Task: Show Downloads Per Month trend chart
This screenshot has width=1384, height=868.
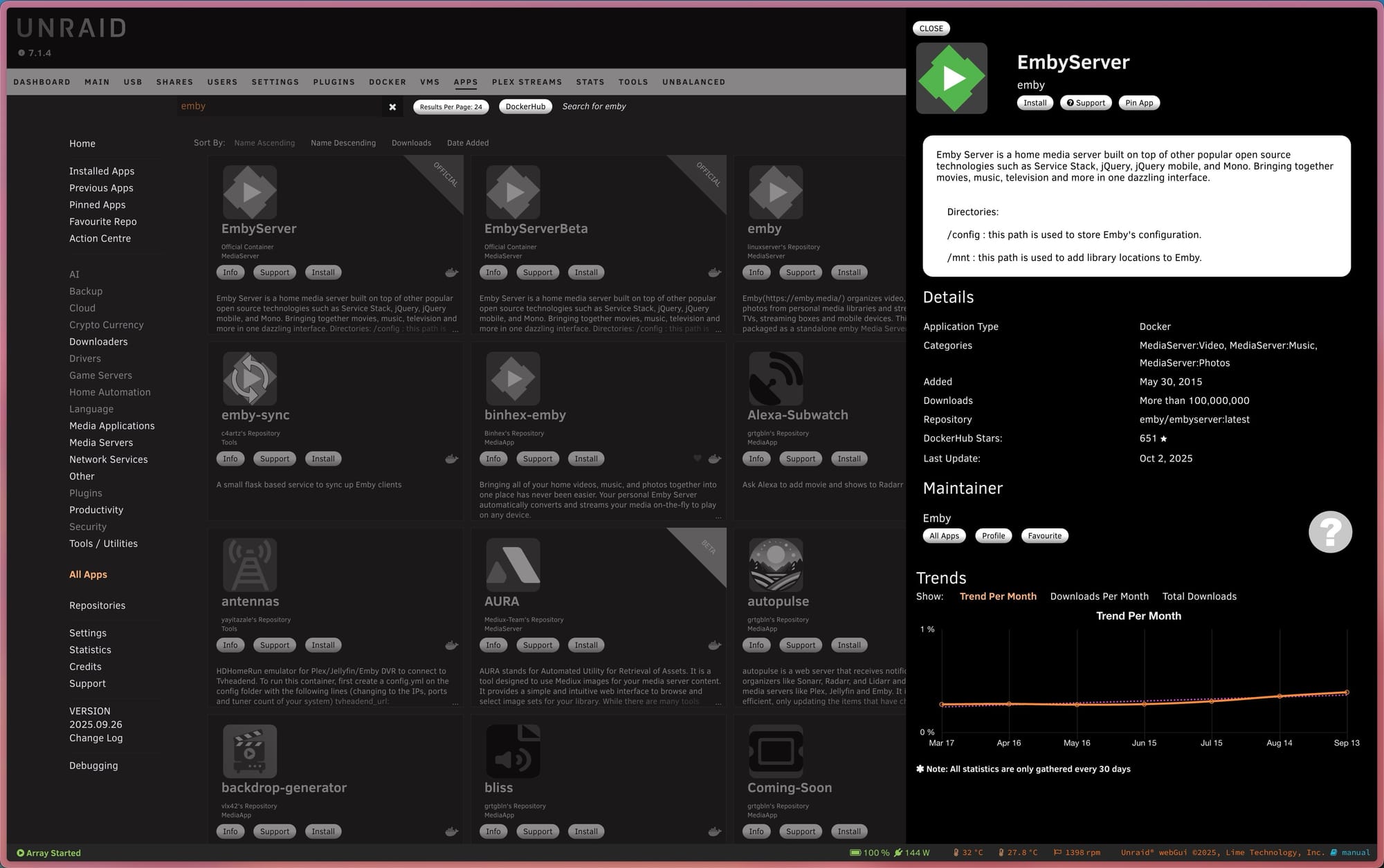Action: coord(1099,596)
